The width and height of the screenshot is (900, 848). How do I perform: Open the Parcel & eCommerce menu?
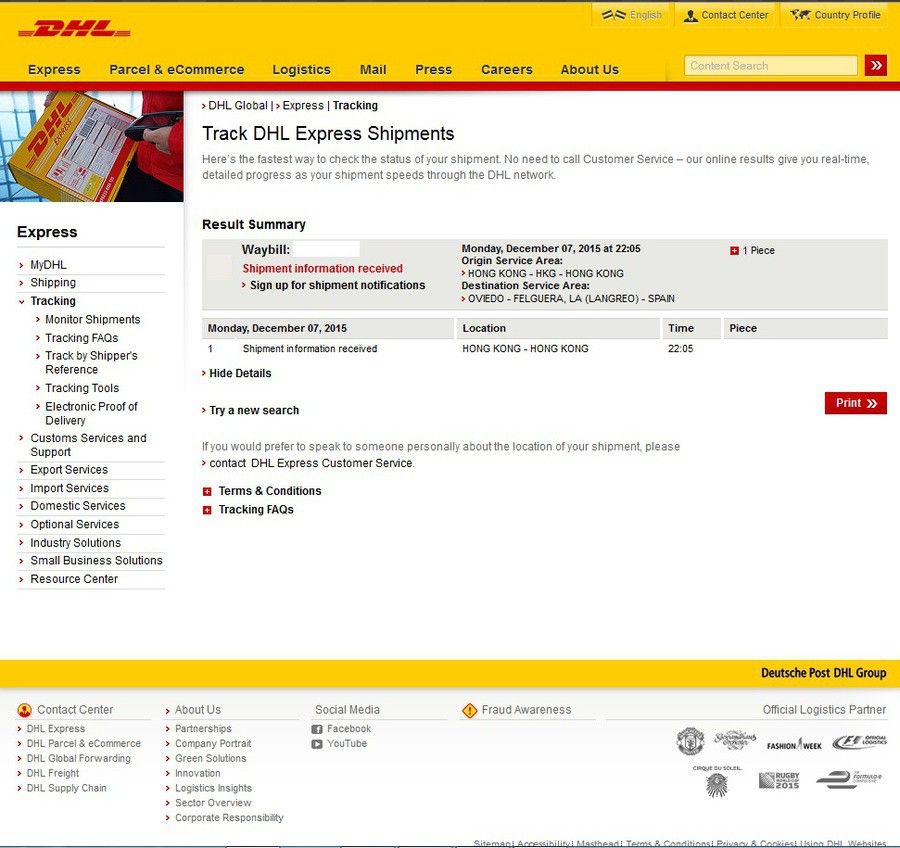pyautogui.click(x=177, y=69)
